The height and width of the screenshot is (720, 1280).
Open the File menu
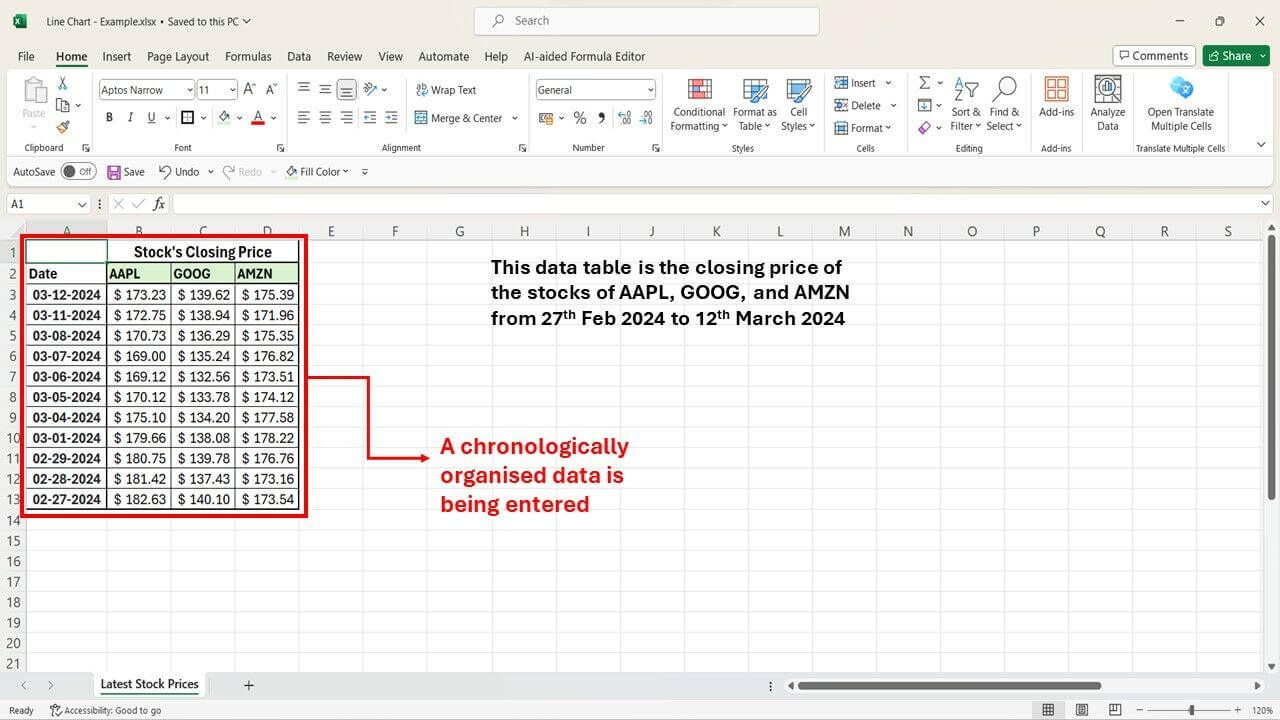[x=26, y=57]
